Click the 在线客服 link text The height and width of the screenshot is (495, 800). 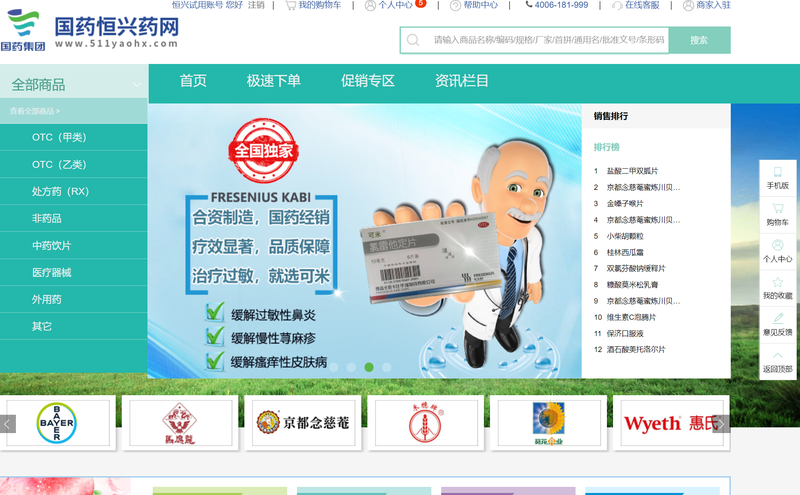click(x=642, y=5)
